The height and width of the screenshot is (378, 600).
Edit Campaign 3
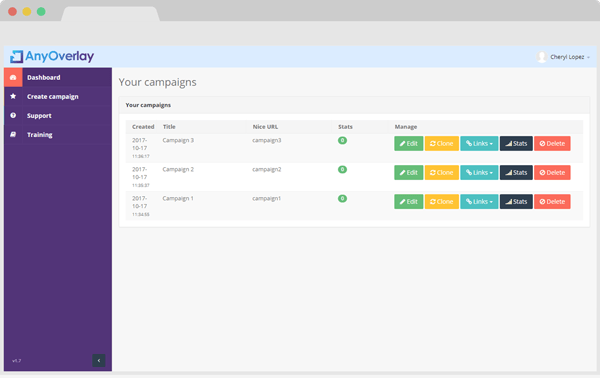tap(409, 143)
